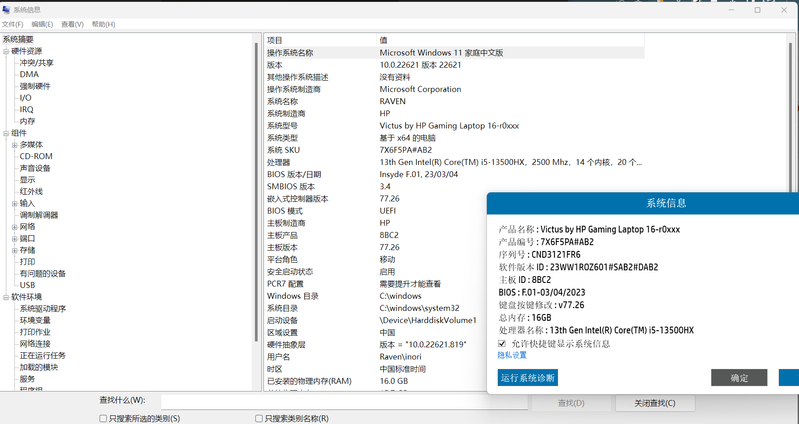
Task: Open the 文件 menu
Action: tap(12, 24)
